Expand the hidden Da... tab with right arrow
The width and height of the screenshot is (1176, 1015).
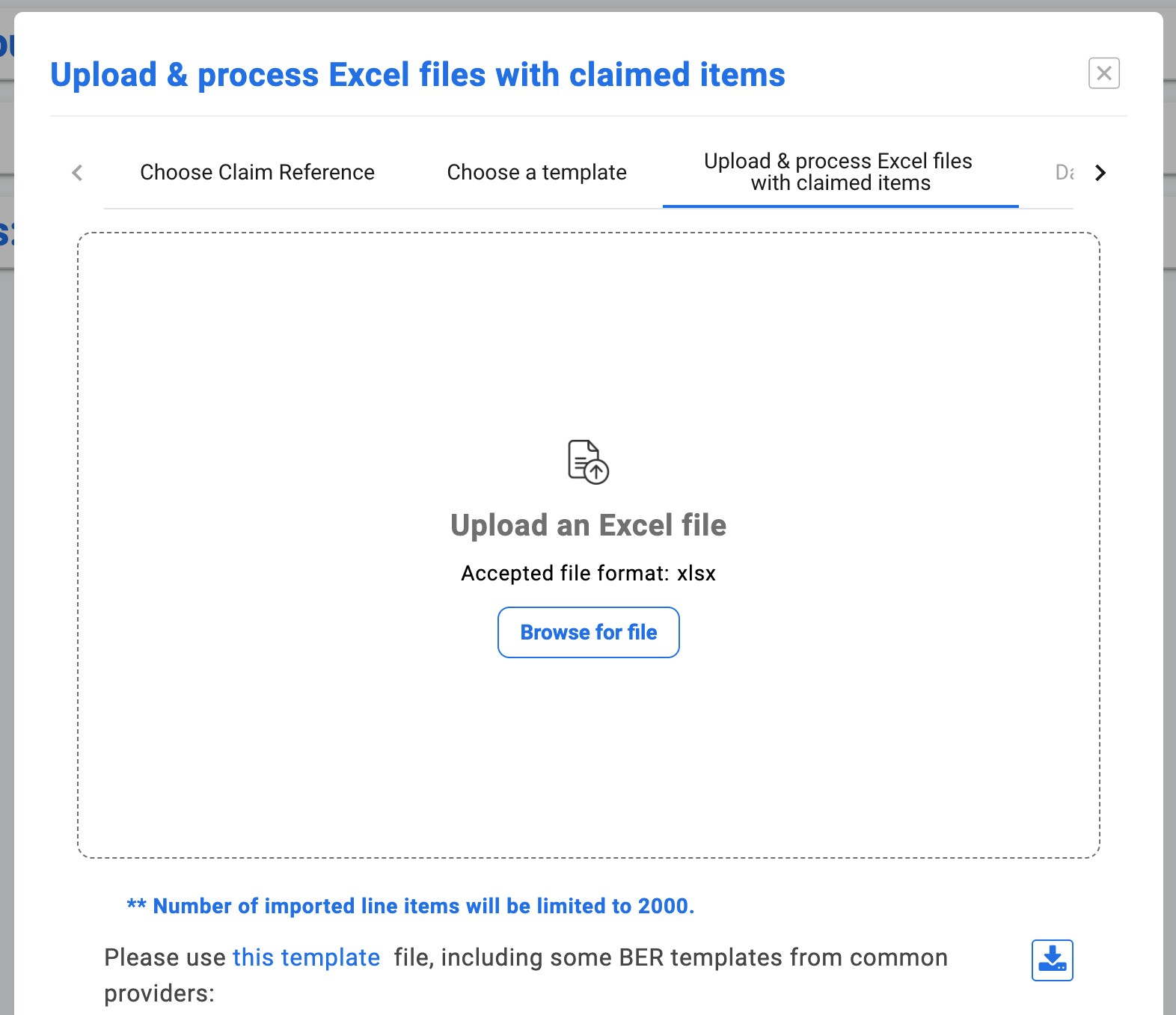1100,173
